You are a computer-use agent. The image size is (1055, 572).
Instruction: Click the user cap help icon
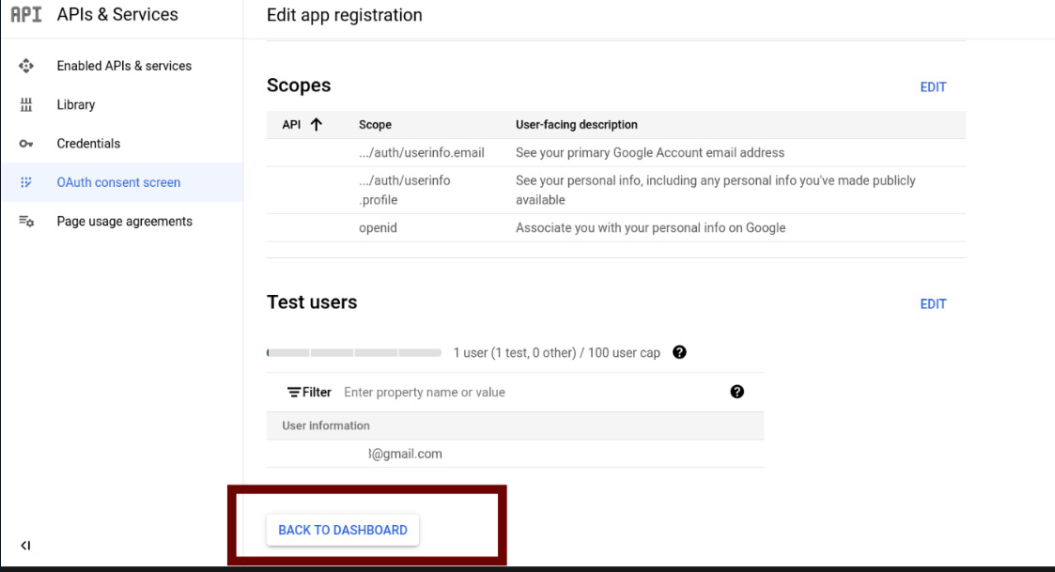click(680, 352)
